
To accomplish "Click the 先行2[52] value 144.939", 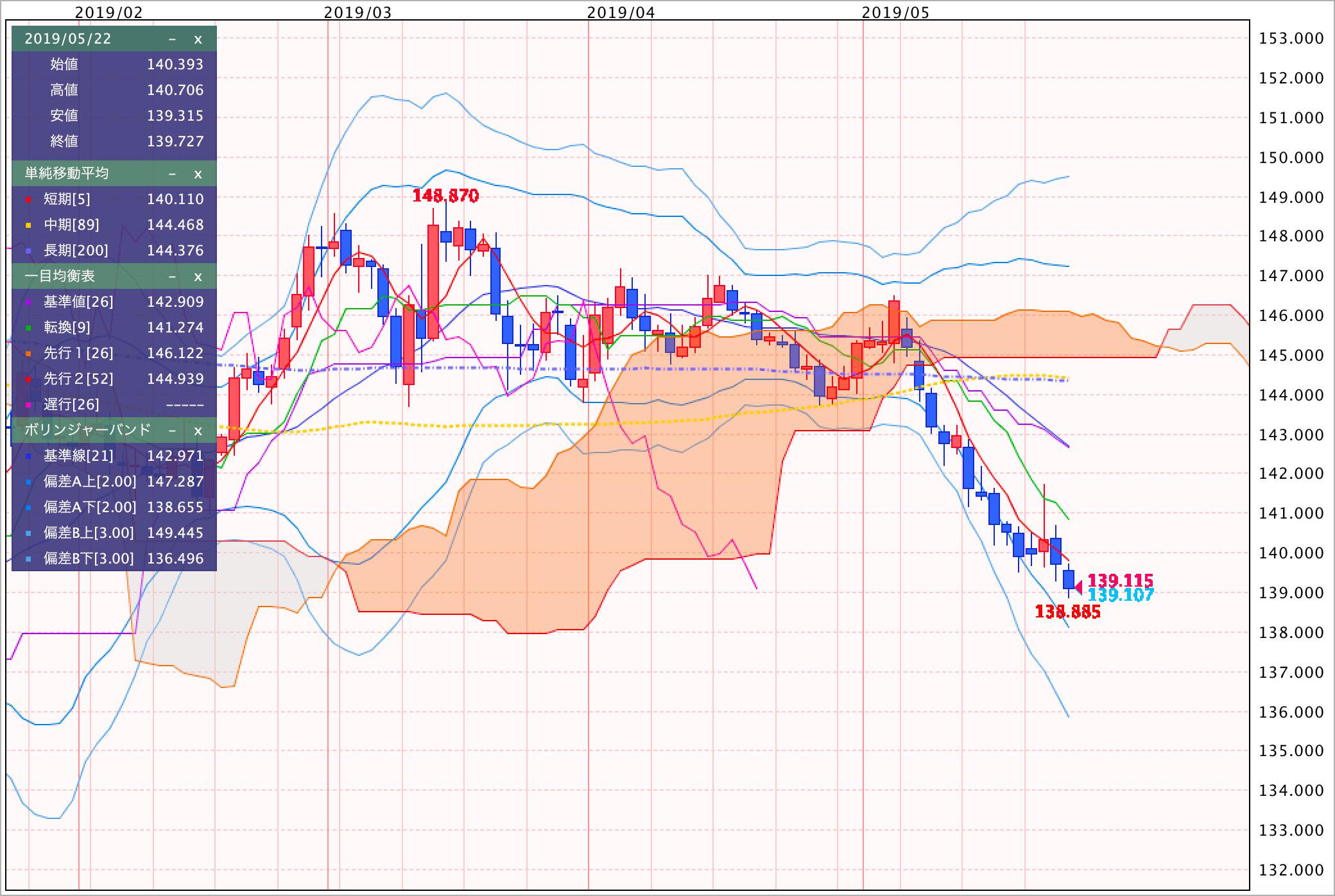I will click(x=175, y=379).
